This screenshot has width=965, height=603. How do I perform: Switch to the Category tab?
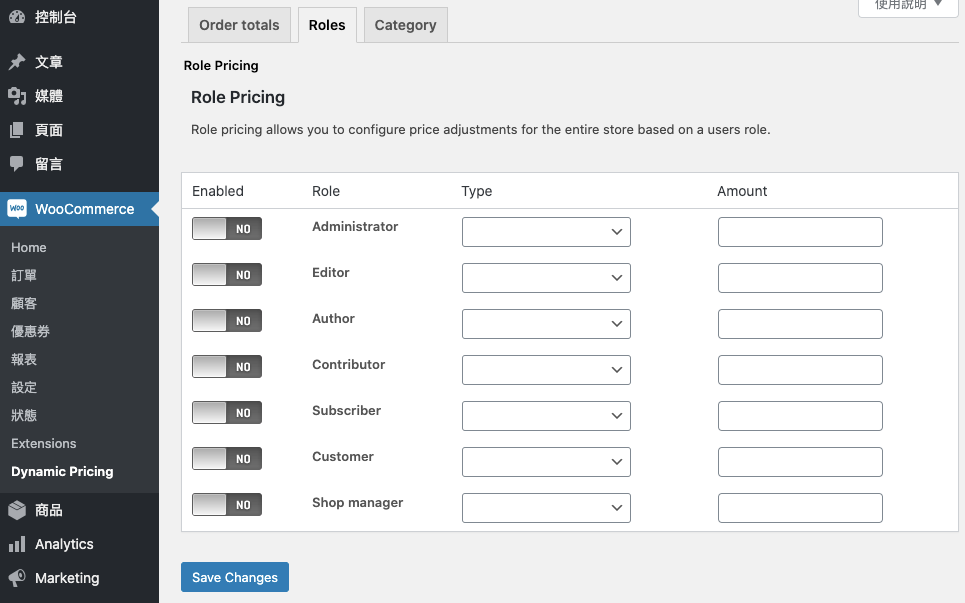pos(405,25)
